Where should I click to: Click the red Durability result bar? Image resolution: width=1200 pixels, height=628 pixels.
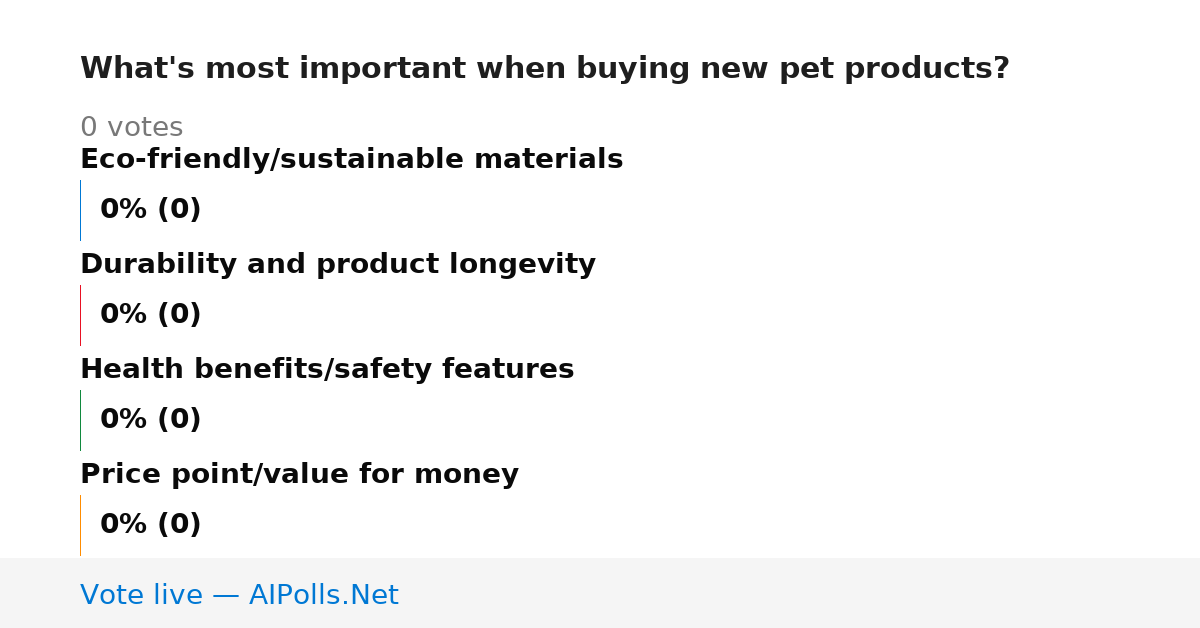click(x=80, y=315)
